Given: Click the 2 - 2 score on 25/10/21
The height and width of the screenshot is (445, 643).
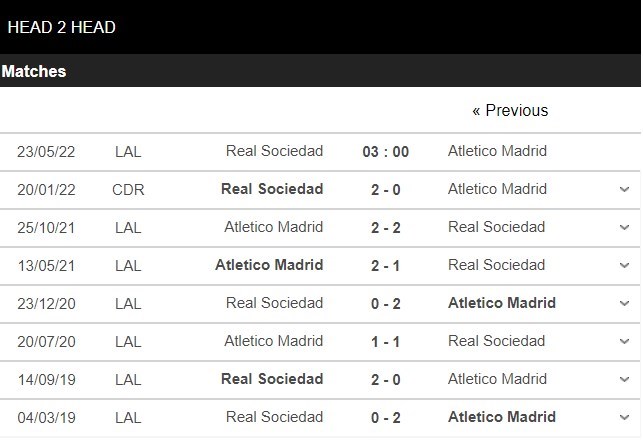Looking at the screenshot, I should pyautogui.click(x=385, y=228).
